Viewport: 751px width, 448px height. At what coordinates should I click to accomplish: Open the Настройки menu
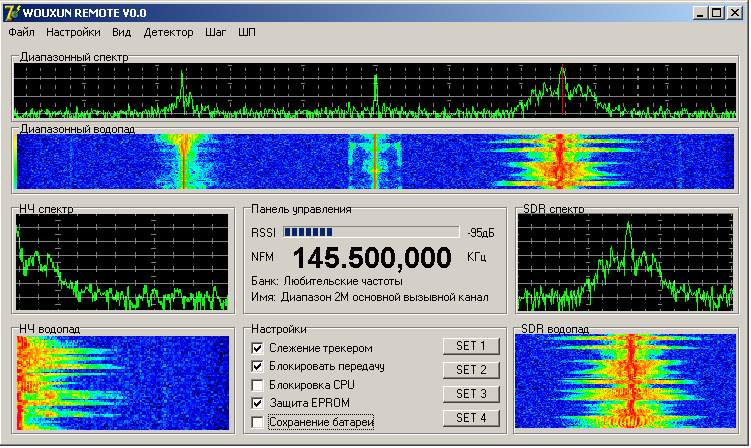tap(73, 33)
